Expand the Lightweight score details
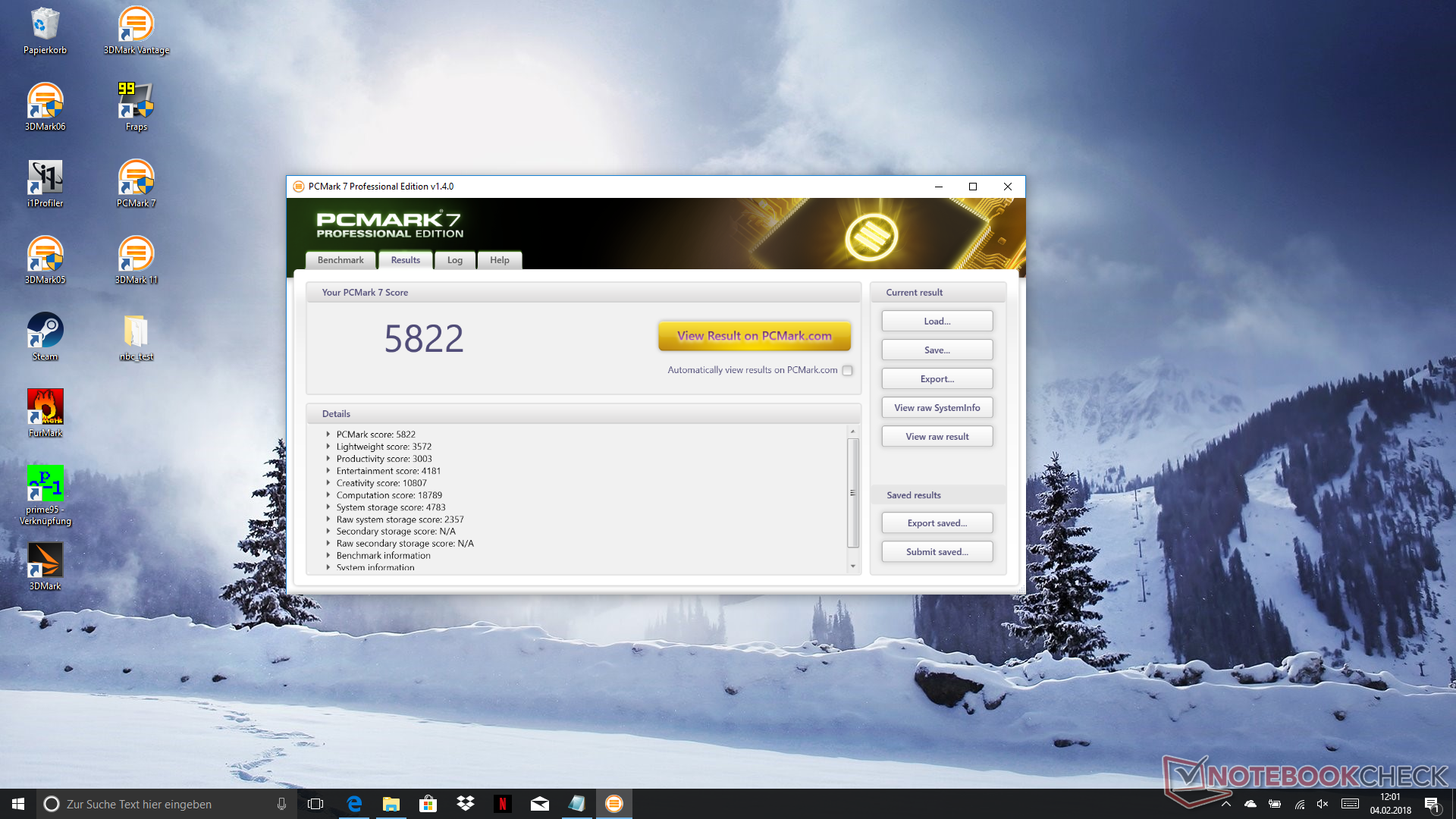Image resolution: width=1456 pixels, height=819 pixels. tap(328, 447)
